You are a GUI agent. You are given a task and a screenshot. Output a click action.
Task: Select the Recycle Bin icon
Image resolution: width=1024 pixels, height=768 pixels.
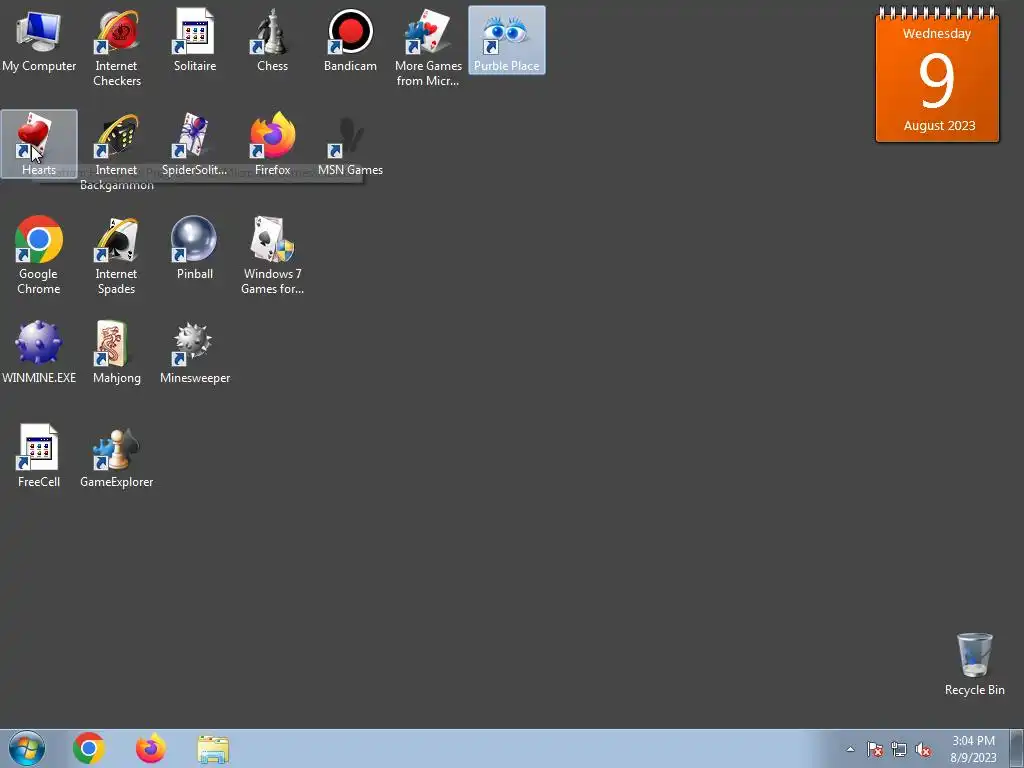[x=974, y=664]
